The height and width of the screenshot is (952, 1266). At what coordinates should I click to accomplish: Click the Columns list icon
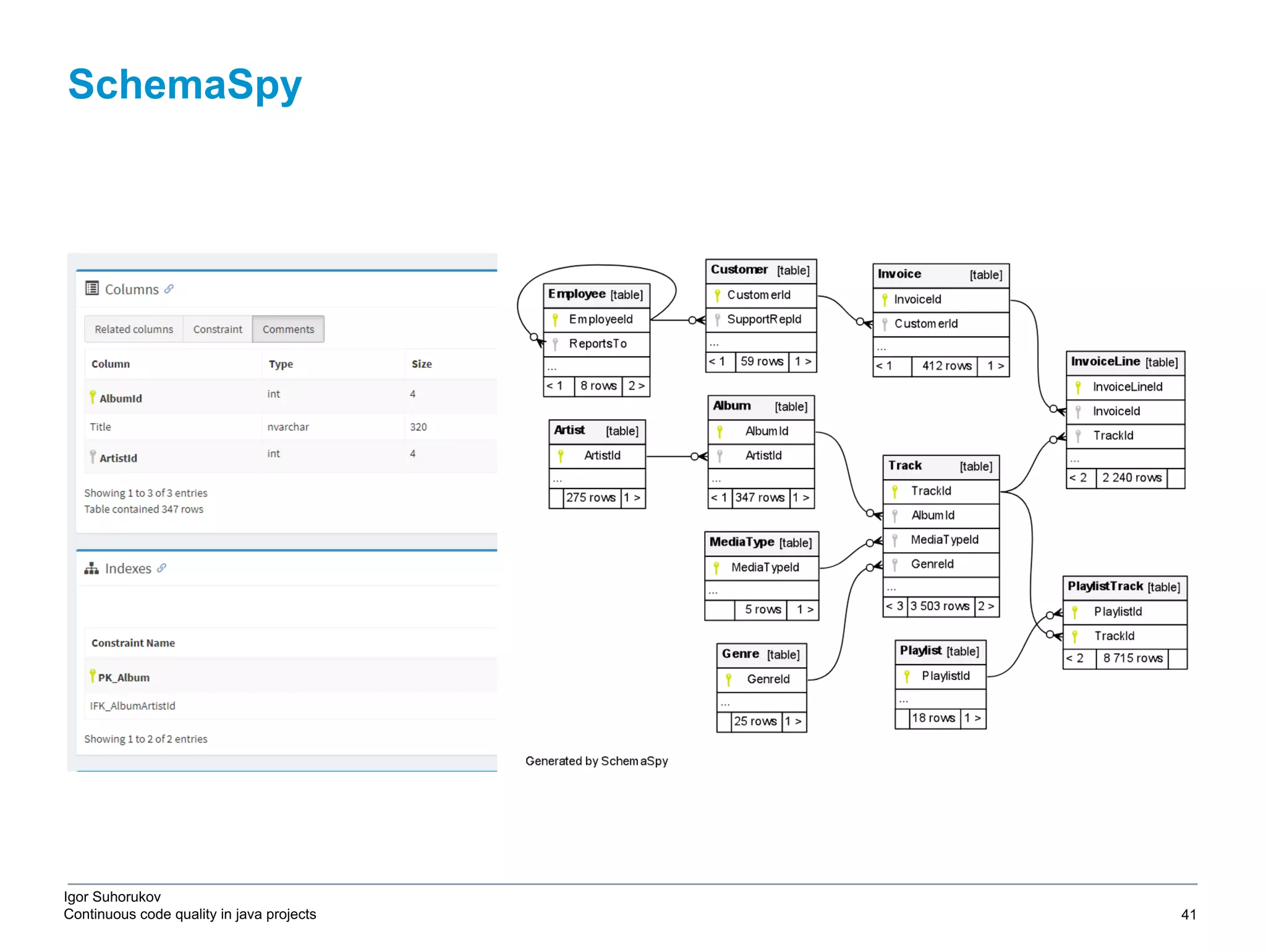[x=91, y=288]
